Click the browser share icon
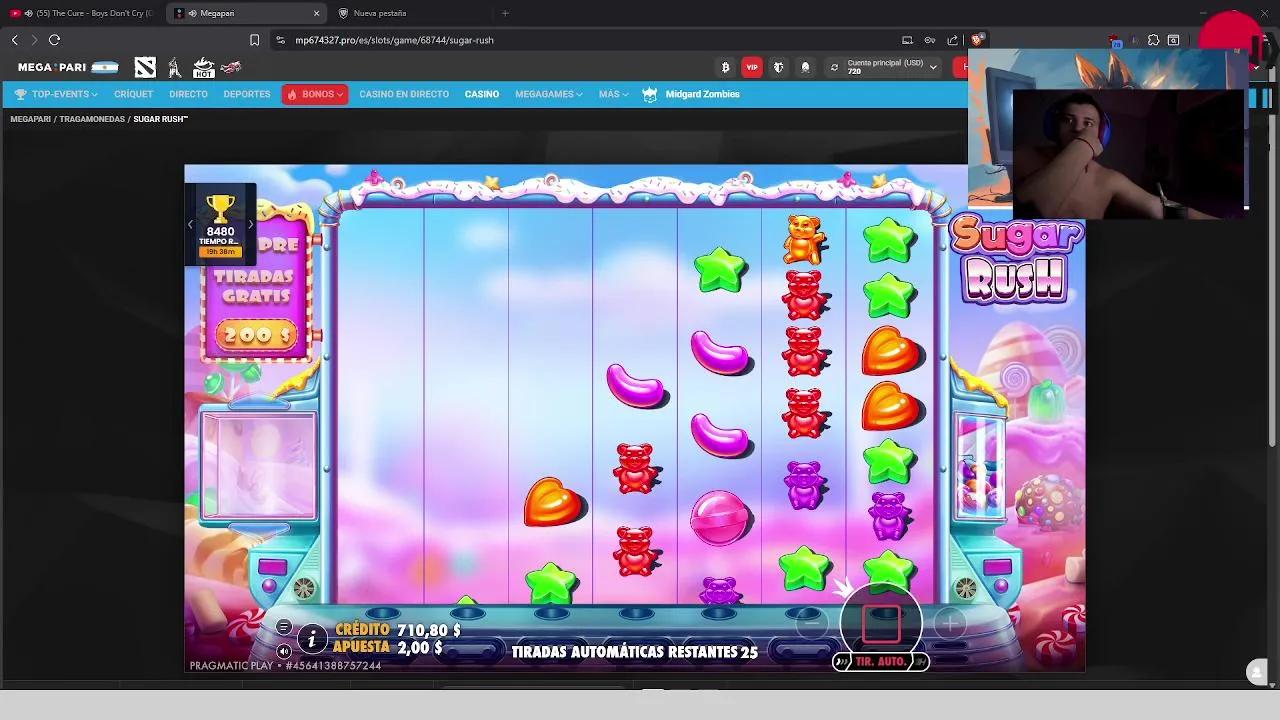The width and height of the screenshot is (1280, 720). point(950,40)
